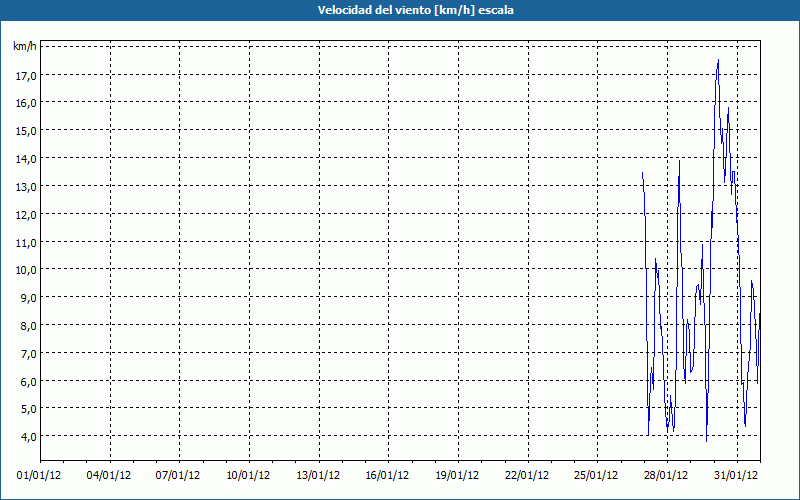This screenshot has width=800, height=500.
Task: Click the 13,0 y-axis value
Action: 27,187
